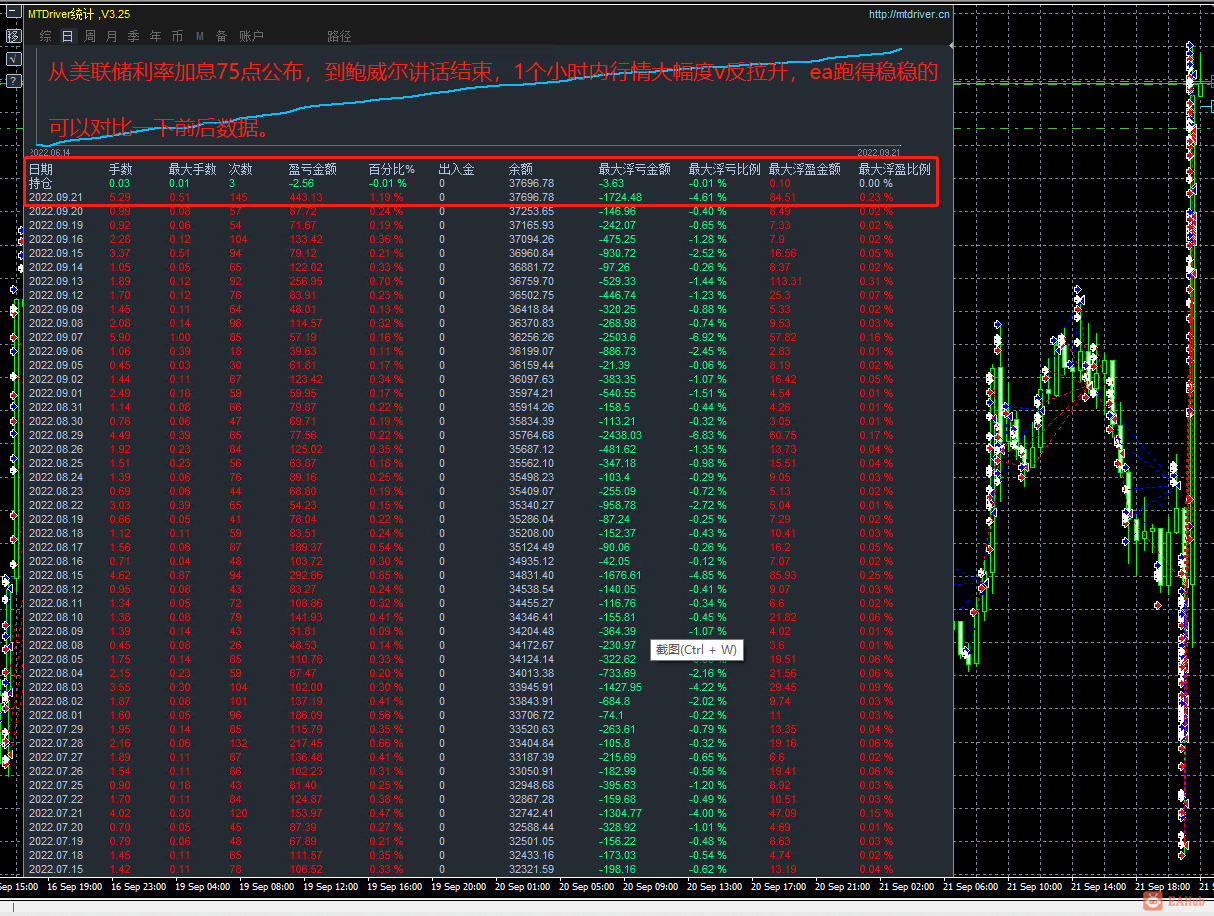Screen dimensions: 1214x916
Task: Select the 2022.09.15 date row
Action: click(55, 254)
